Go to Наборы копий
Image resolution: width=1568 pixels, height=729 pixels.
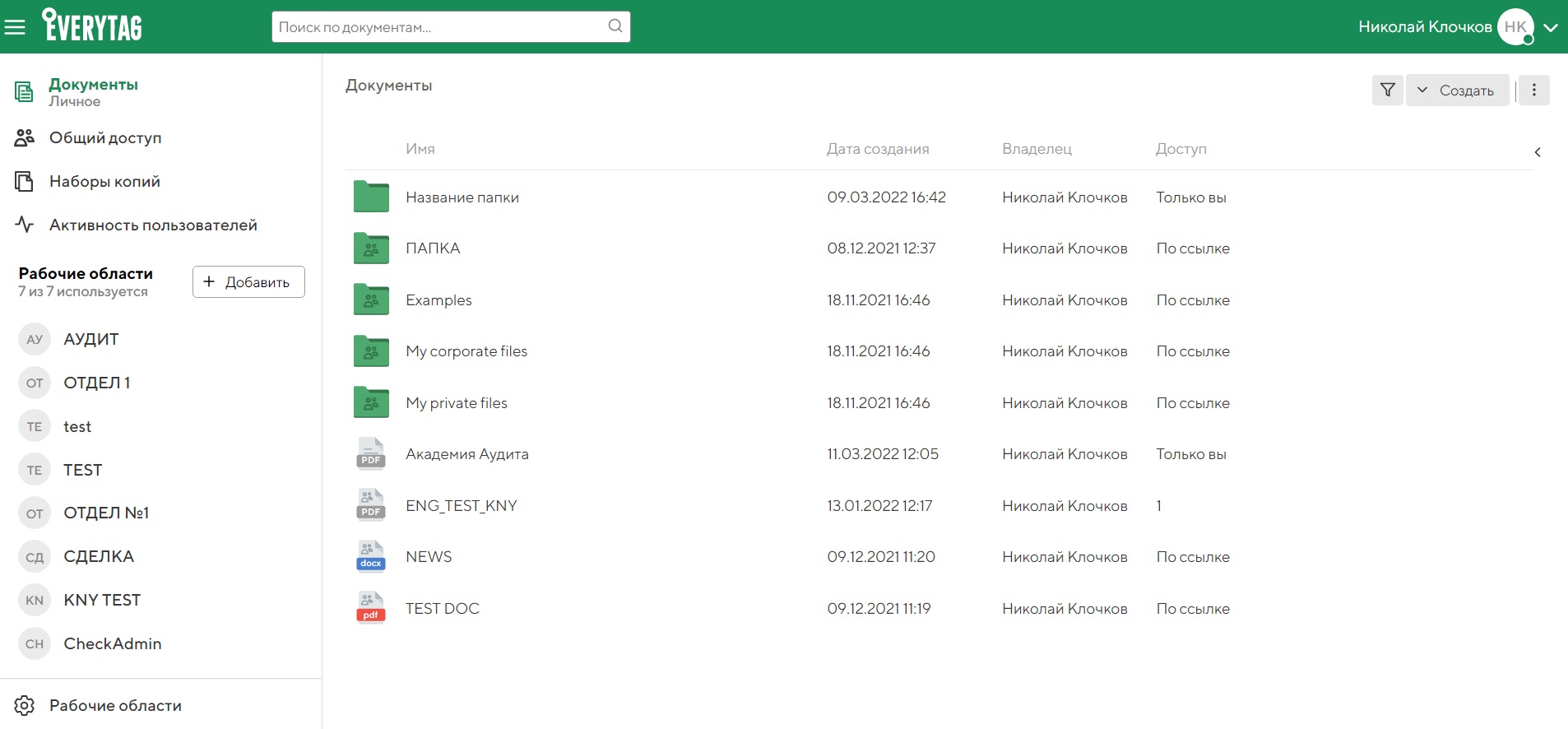coord(104,182)
